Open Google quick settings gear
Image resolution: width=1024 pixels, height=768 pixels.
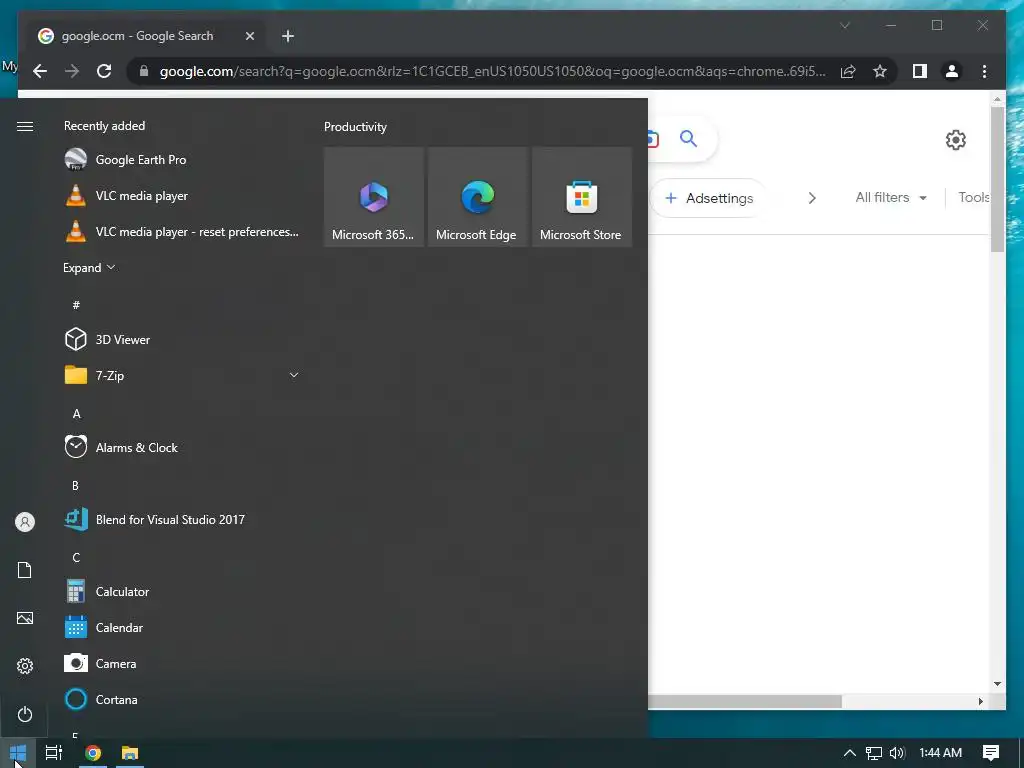coord(955,140)
